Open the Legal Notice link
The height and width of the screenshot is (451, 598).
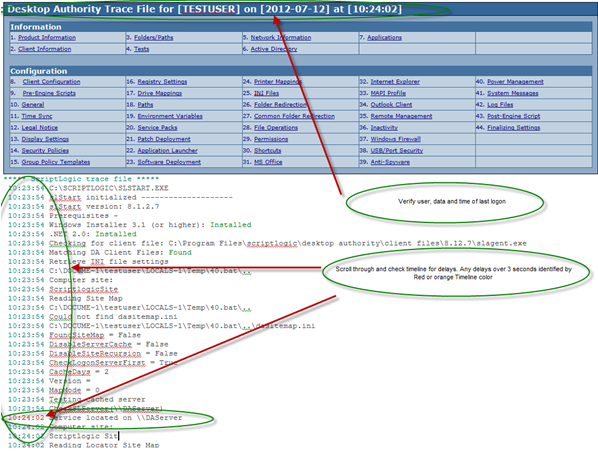(x=40, y=127)
